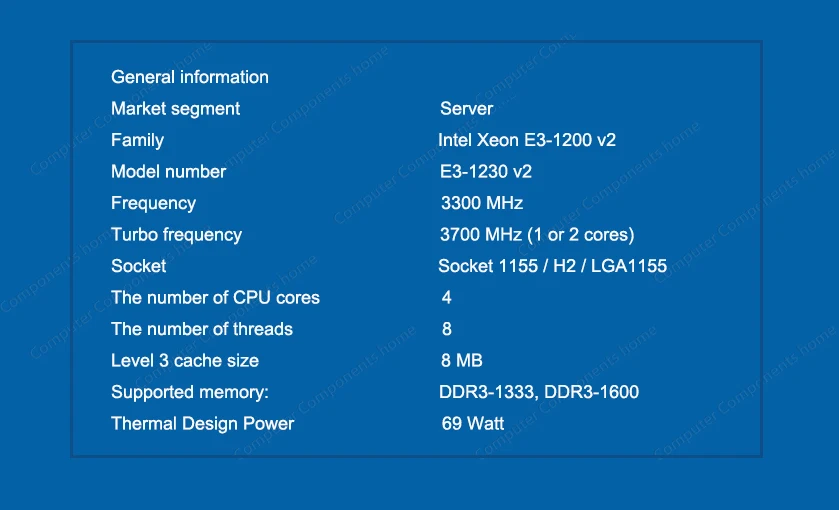The height and width of the screenshot is (510, 839).
Task: Click the 3300 MHz value
Action: pos(482,203)
